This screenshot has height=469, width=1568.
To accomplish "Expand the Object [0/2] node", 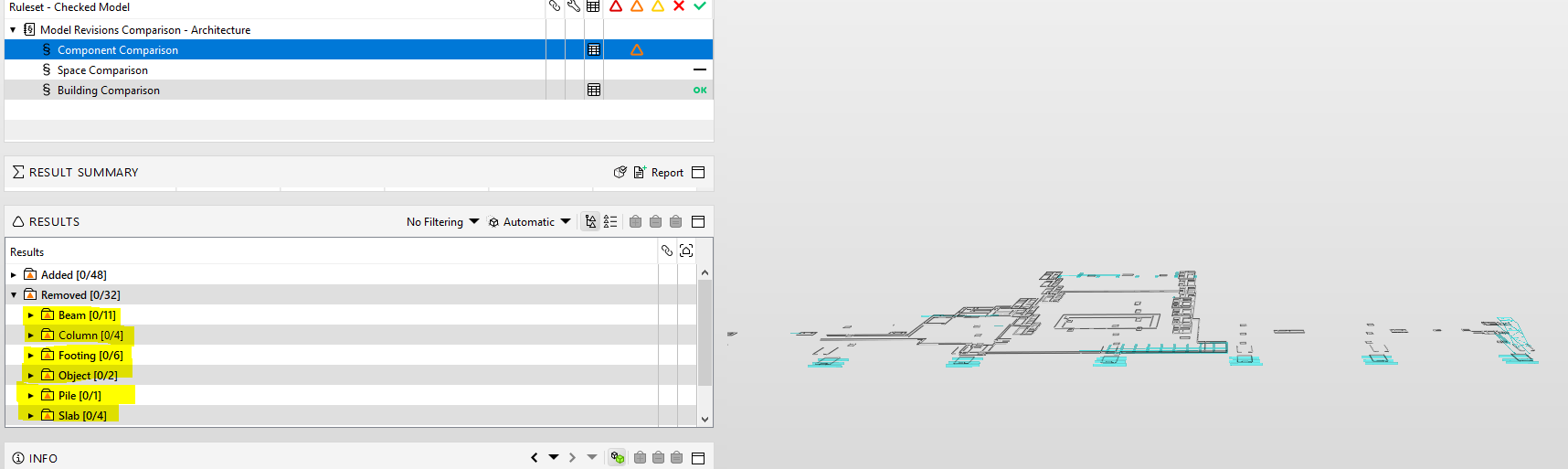I will point(30,376).
